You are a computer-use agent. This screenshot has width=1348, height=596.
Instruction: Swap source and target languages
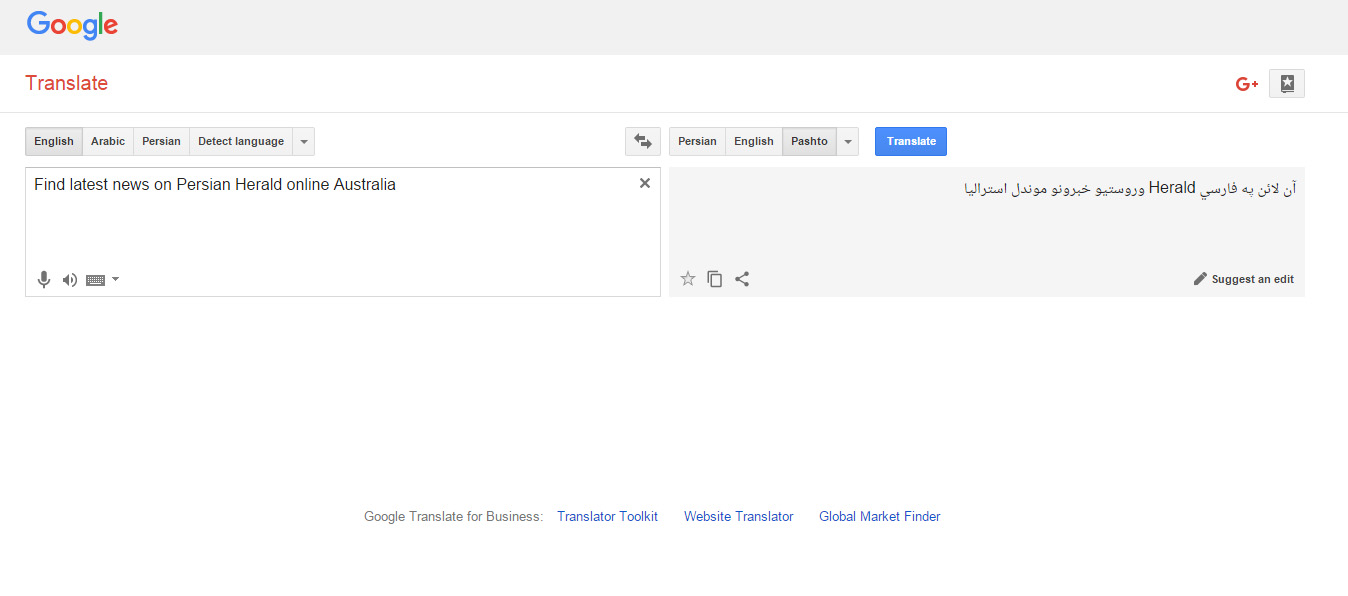[x=643, y=141]
